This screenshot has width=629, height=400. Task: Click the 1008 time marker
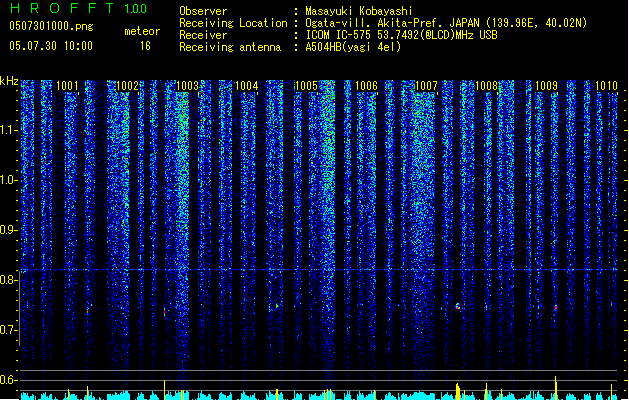(486, 86)
